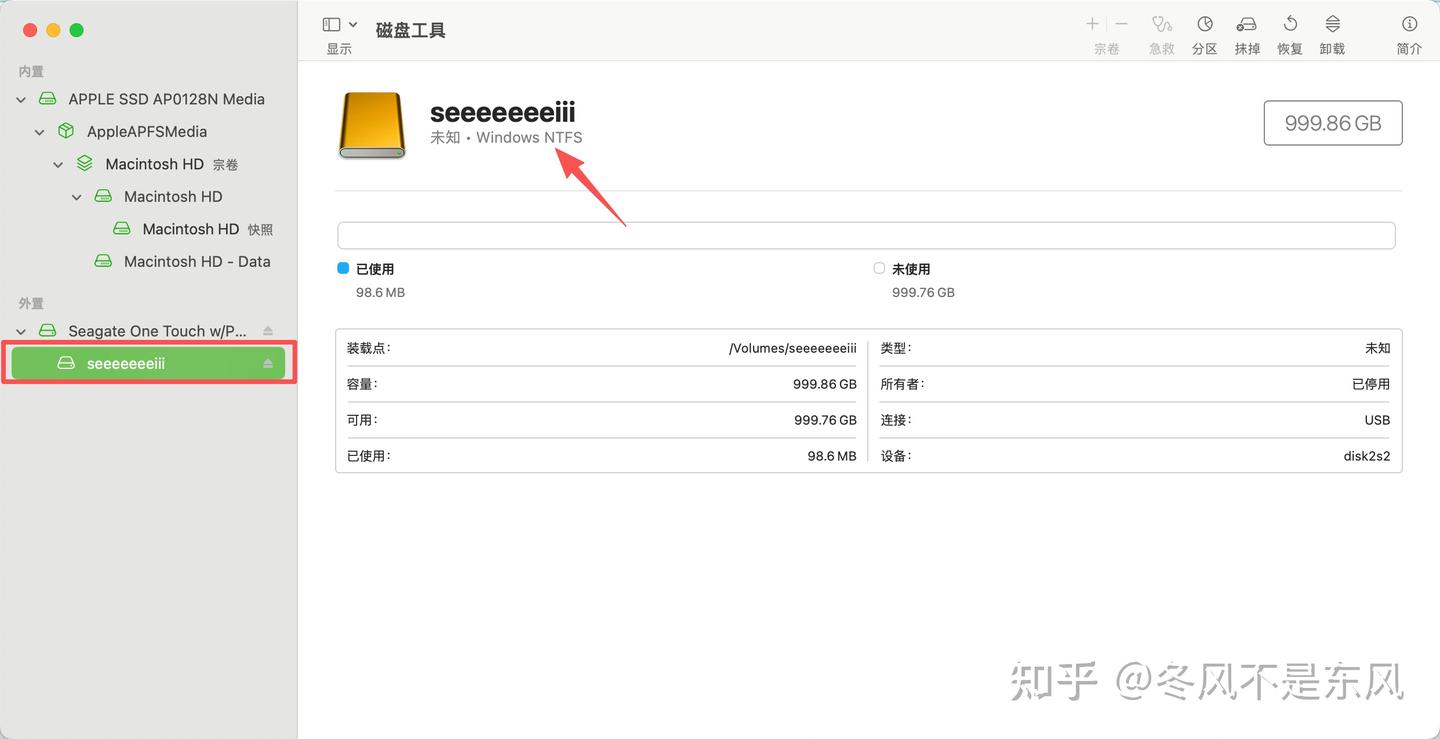Click the 磁盘工具 window title
Image resolution: width=1440 pixels, height=739 pixels.
pyautogui.click(x=411, y=30)
